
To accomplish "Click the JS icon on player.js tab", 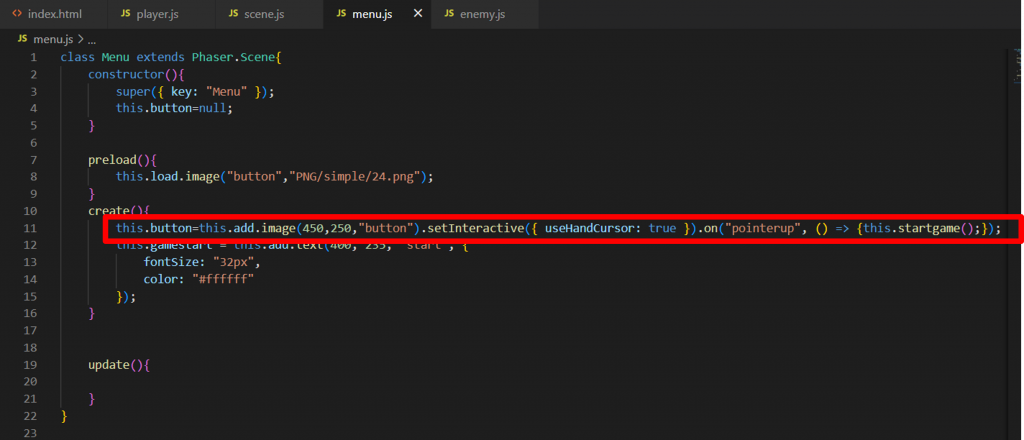I will [125, 14].
